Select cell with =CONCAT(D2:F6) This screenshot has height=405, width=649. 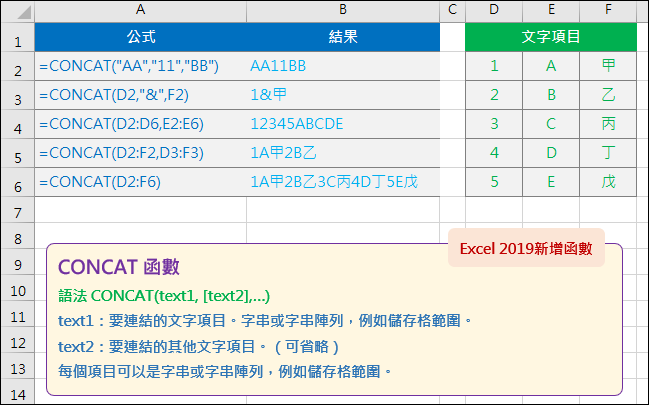tap(141, 182)
